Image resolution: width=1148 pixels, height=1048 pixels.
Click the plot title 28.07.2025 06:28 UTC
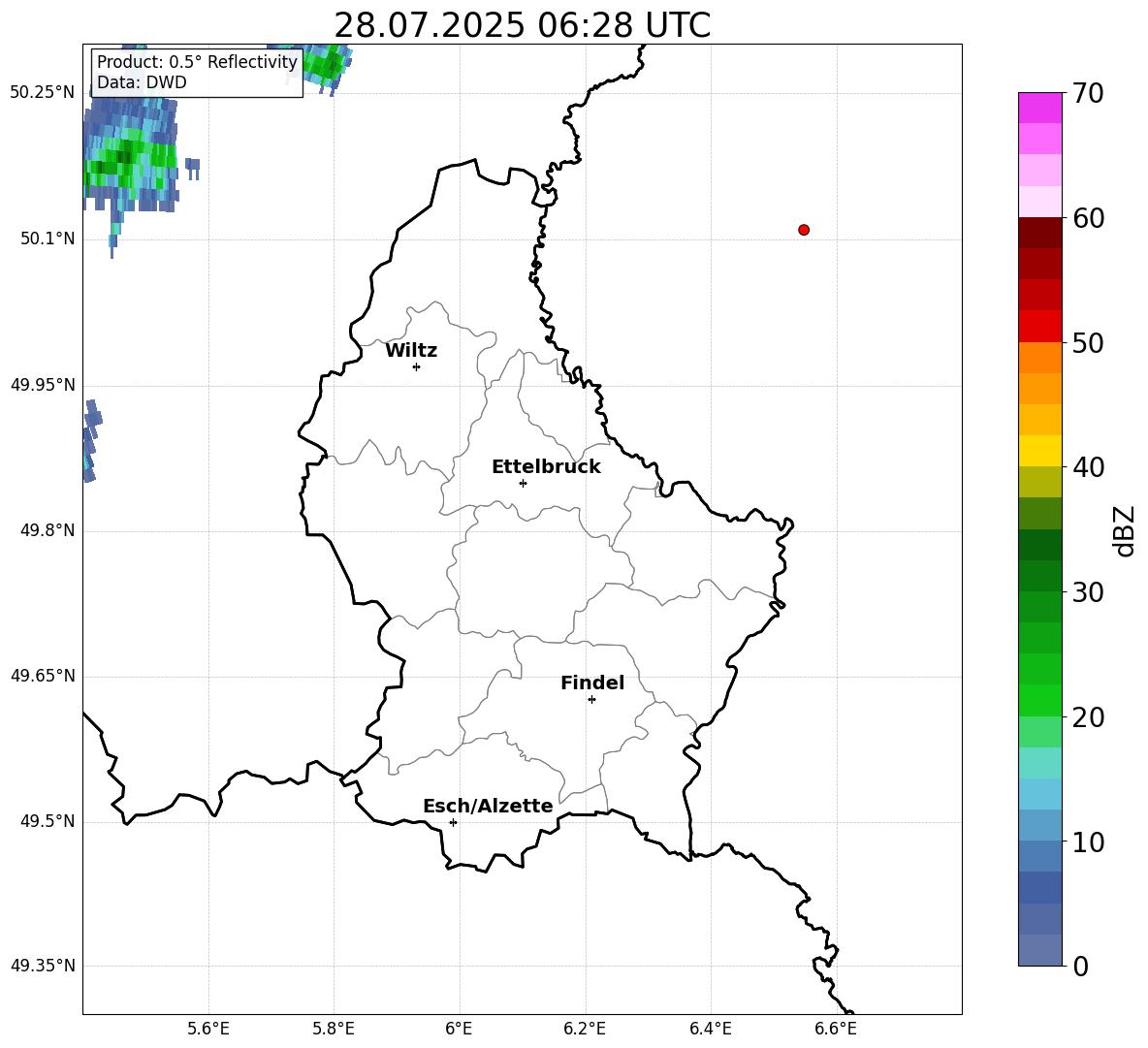522,25
